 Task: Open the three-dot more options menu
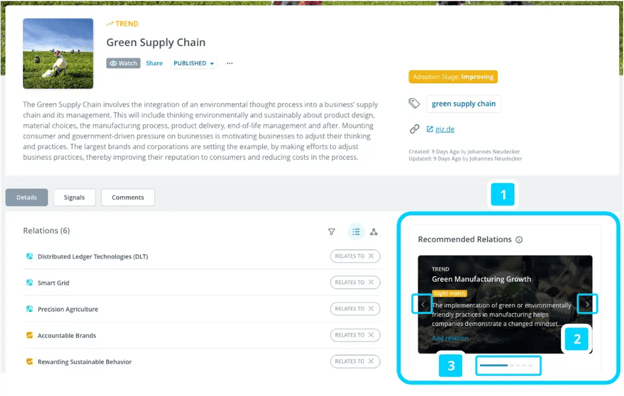click(230, 63)
